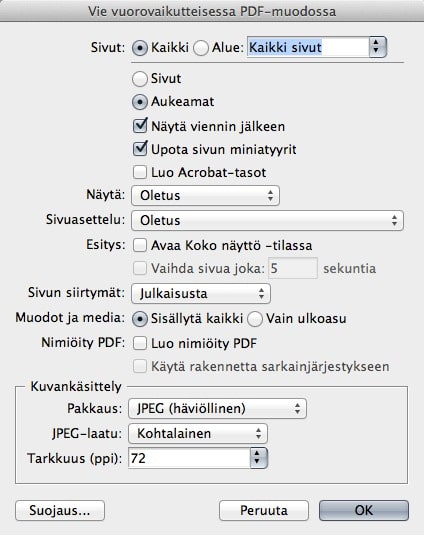Open the Pakkaus JPEG dropdown
The height and width of the screenshot is (535, 424).
pyautogui.click(x=217, y=408)
